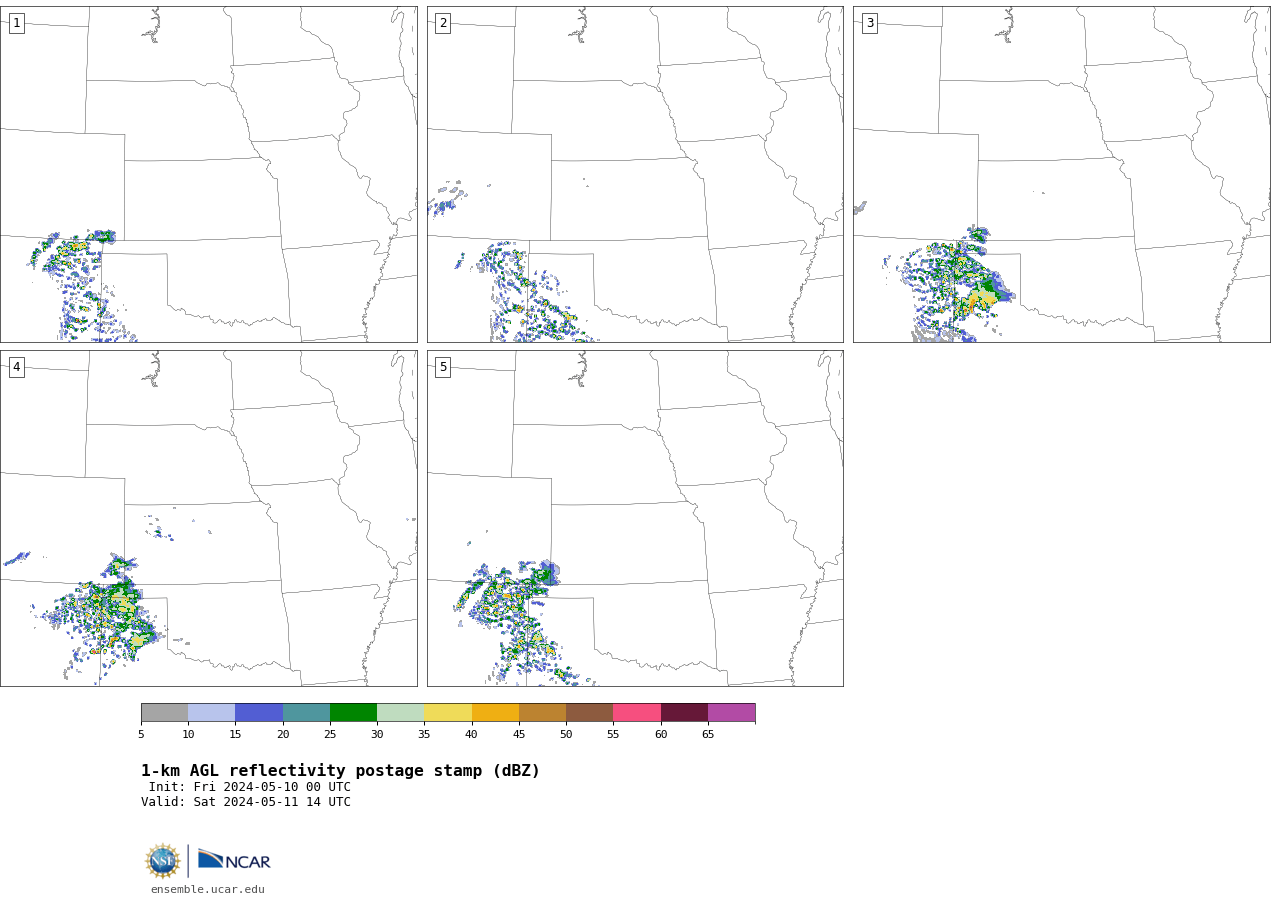Viewport: 1280px width, 901px height.
Task: Click panel number label 3
Action: [x=869, y=23]
